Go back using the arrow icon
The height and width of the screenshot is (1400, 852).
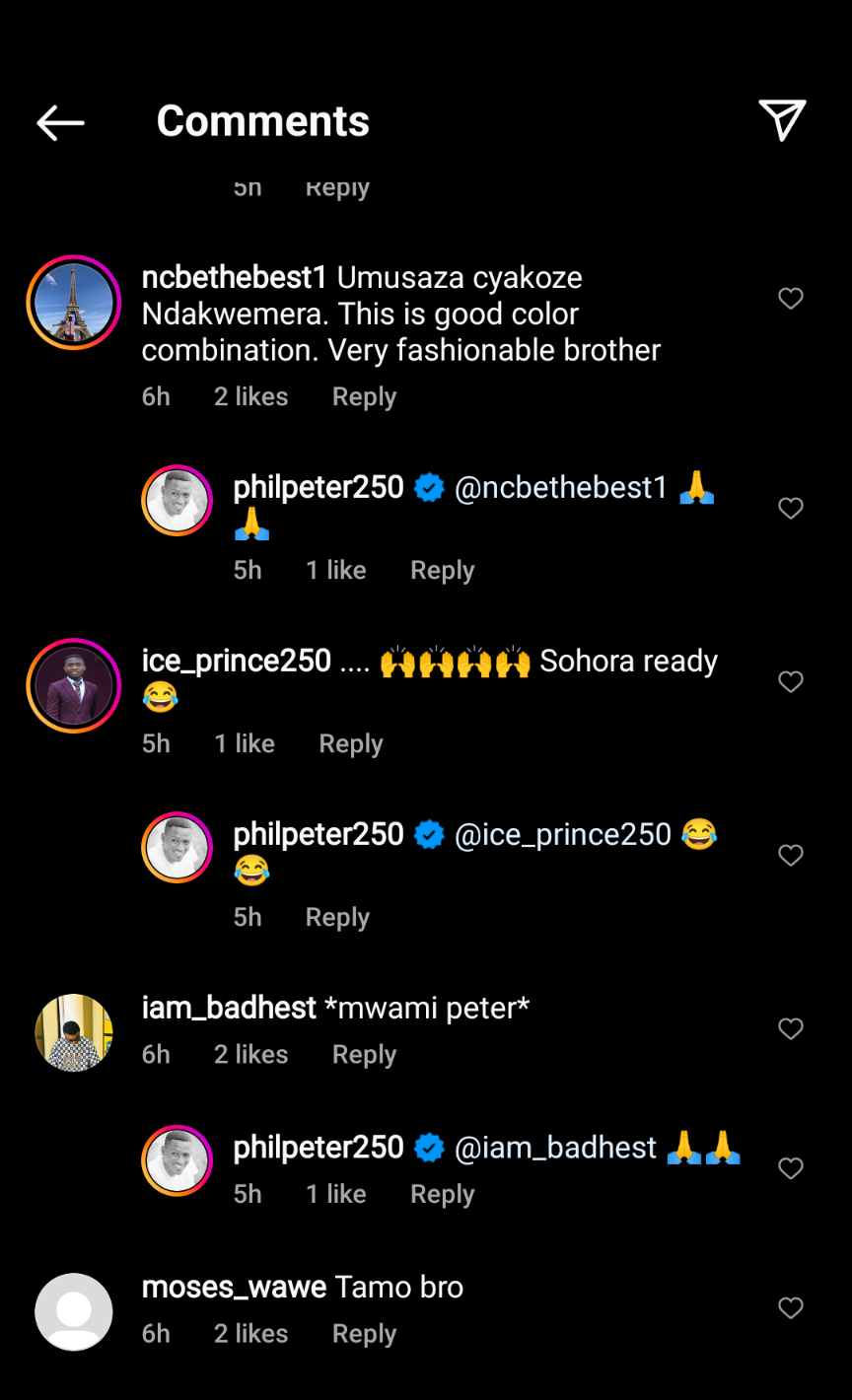pos(60,122)
